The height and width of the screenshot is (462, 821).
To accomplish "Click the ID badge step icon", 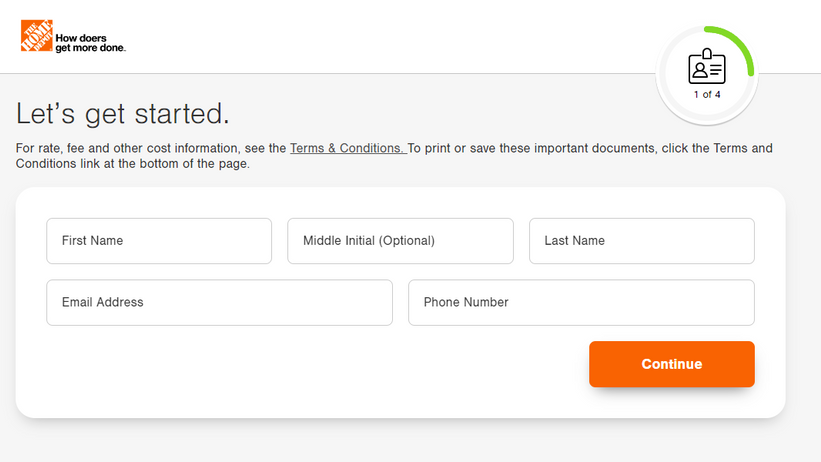I will point(706,68).
